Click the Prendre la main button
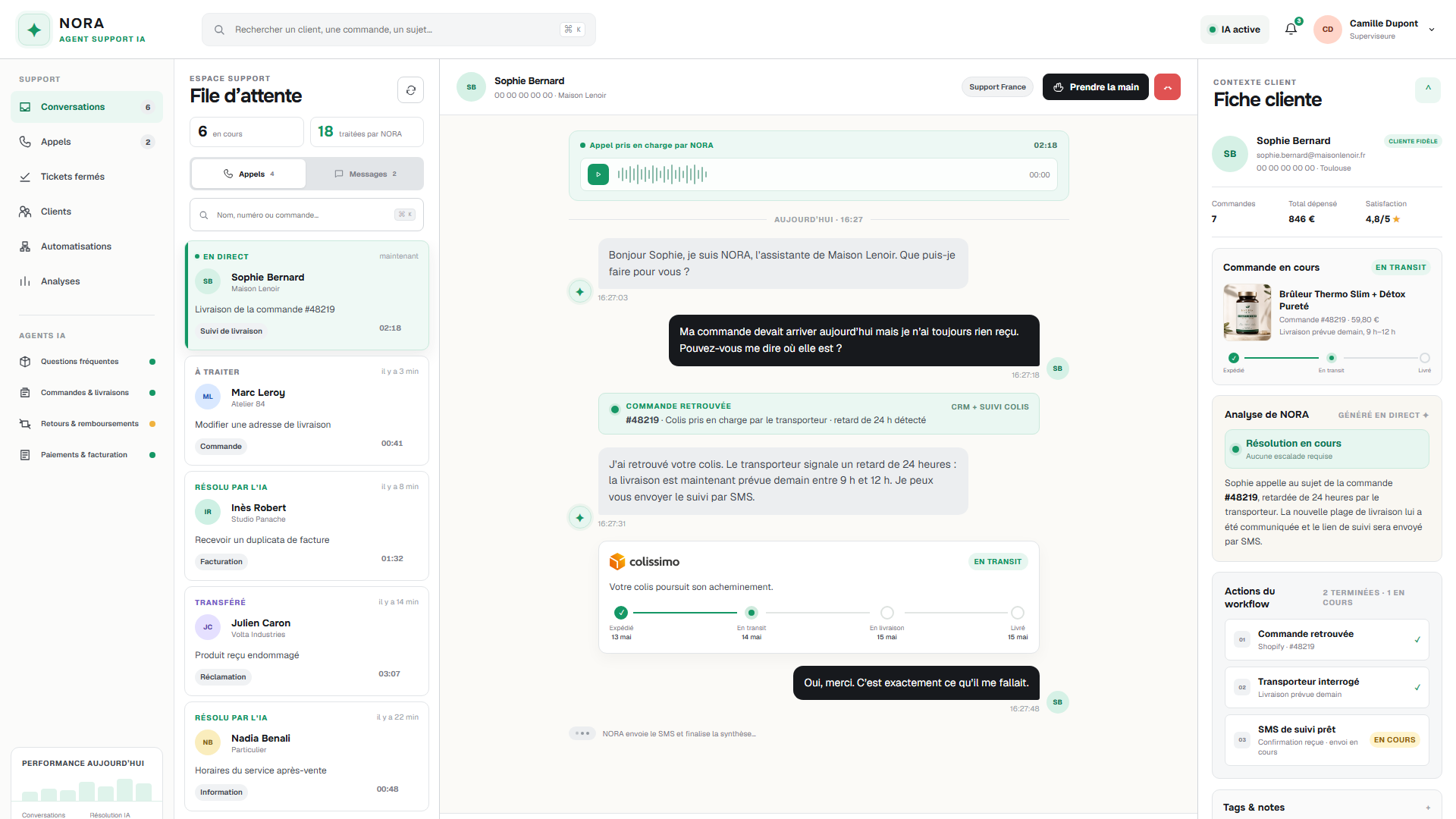Screen dimensions: 1456x819 click(x=1096, y=87)
